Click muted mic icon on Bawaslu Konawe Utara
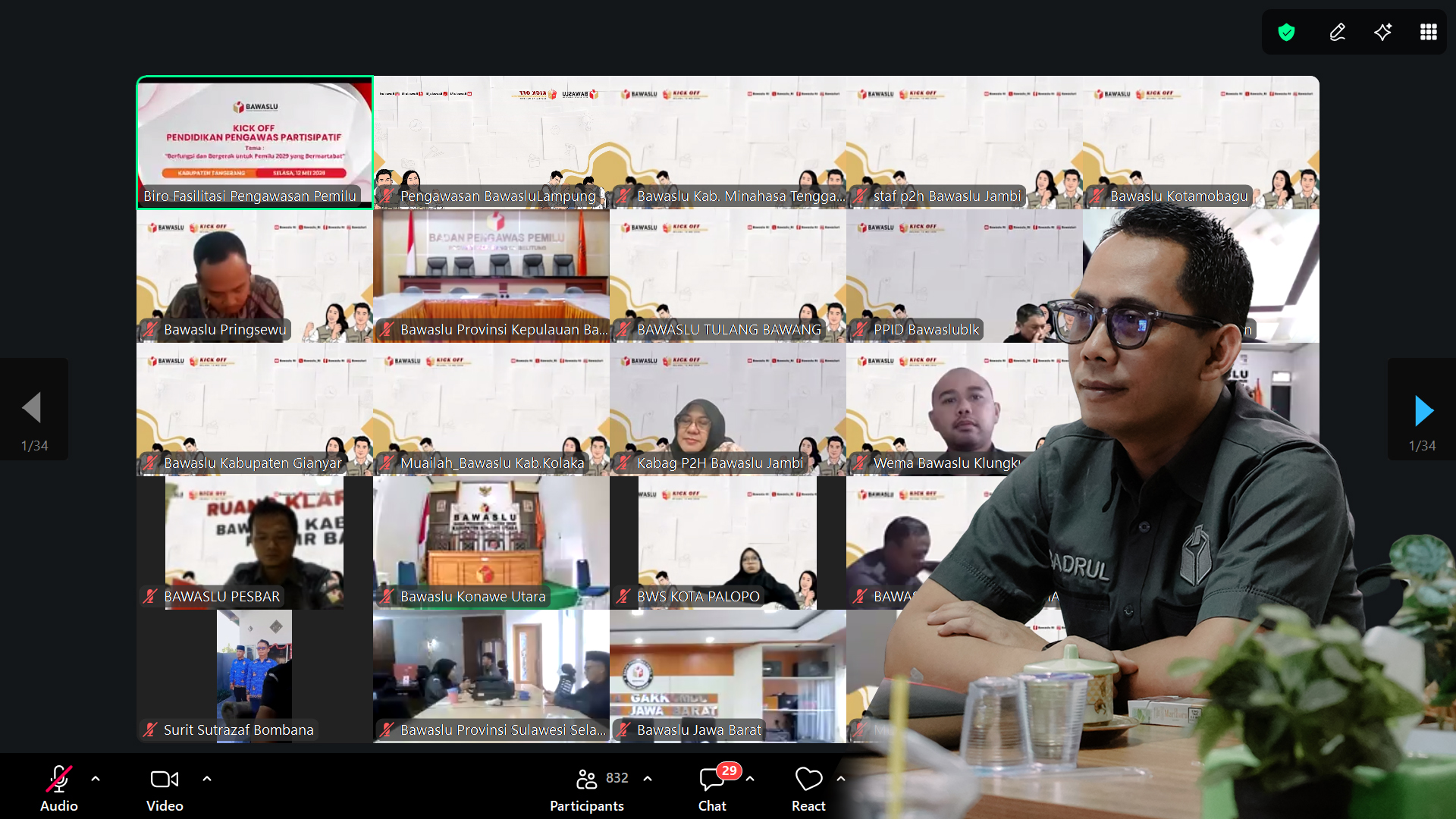1456x819 pixels. tap(387, 597)
